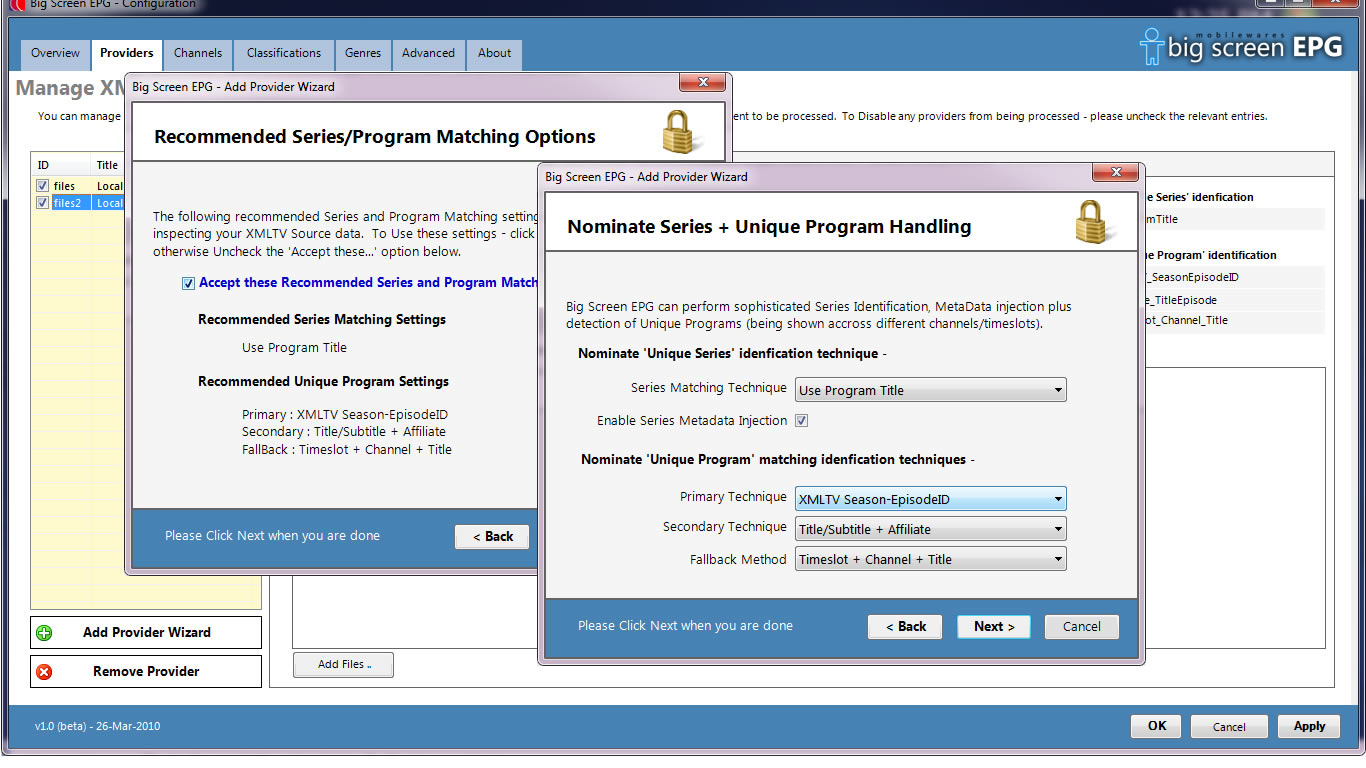The width and height of the screenshot is (1366, 768).
Task: Click the Add Files button
Action: [x=343, y=665]
